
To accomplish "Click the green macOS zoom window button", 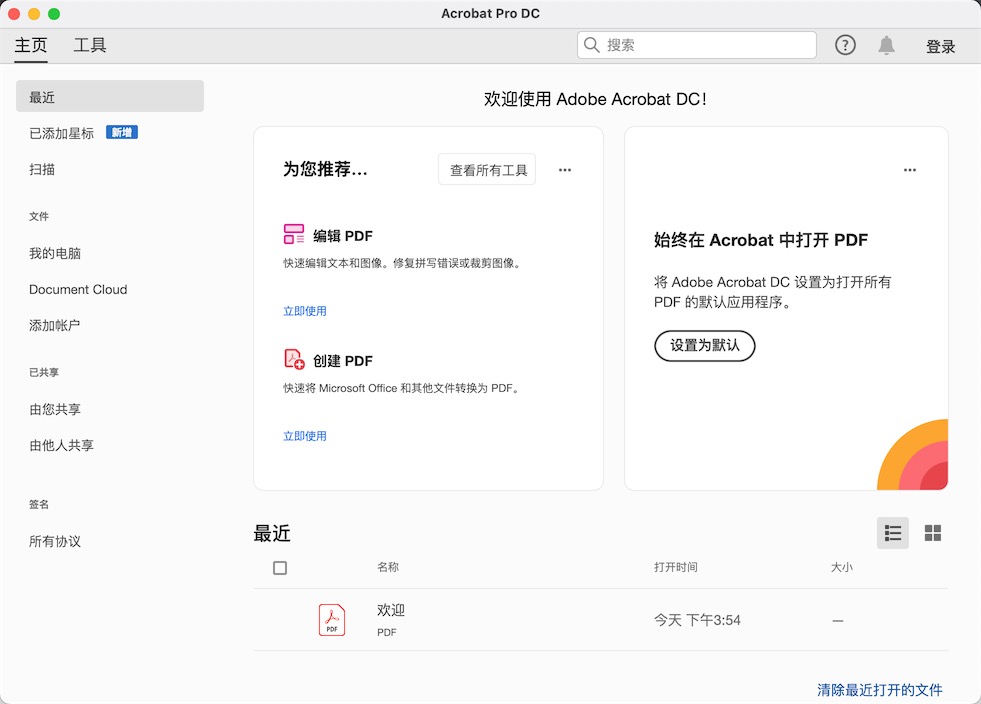I will pyautogui.click(x=54, y=14).
